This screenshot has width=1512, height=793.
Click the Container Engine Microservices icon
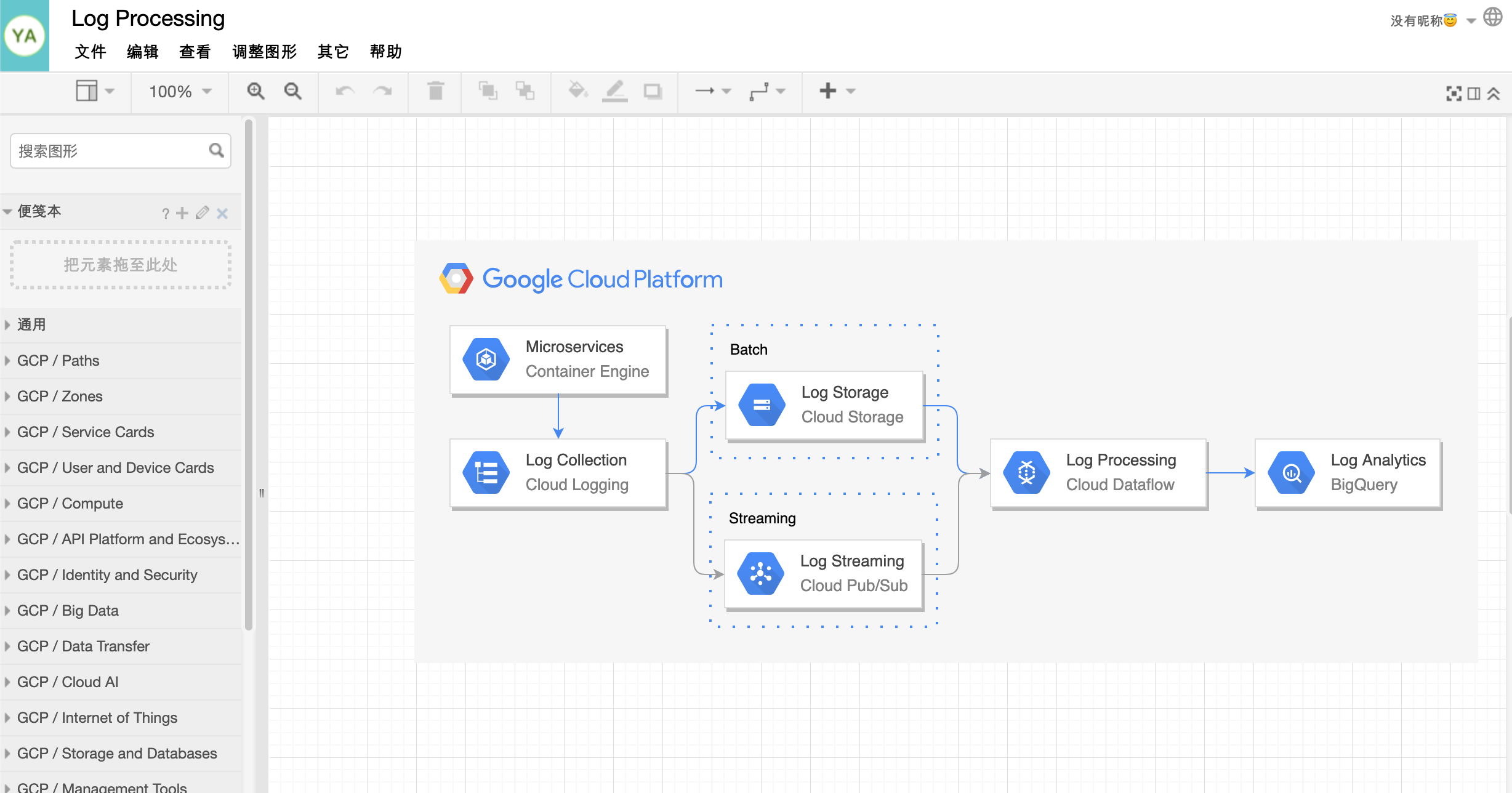tap(486, 358)
